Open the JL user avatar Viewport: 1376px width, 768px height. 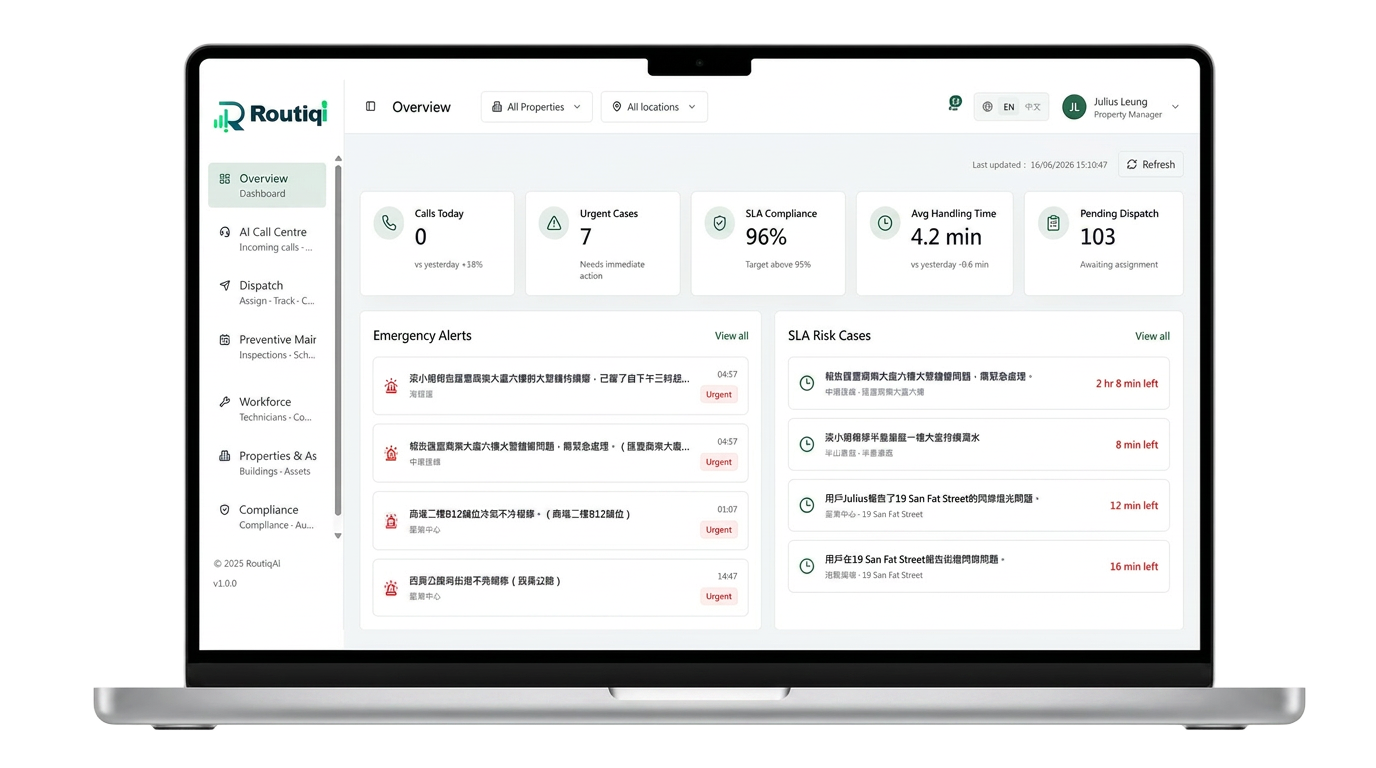tap(1074, 107)
